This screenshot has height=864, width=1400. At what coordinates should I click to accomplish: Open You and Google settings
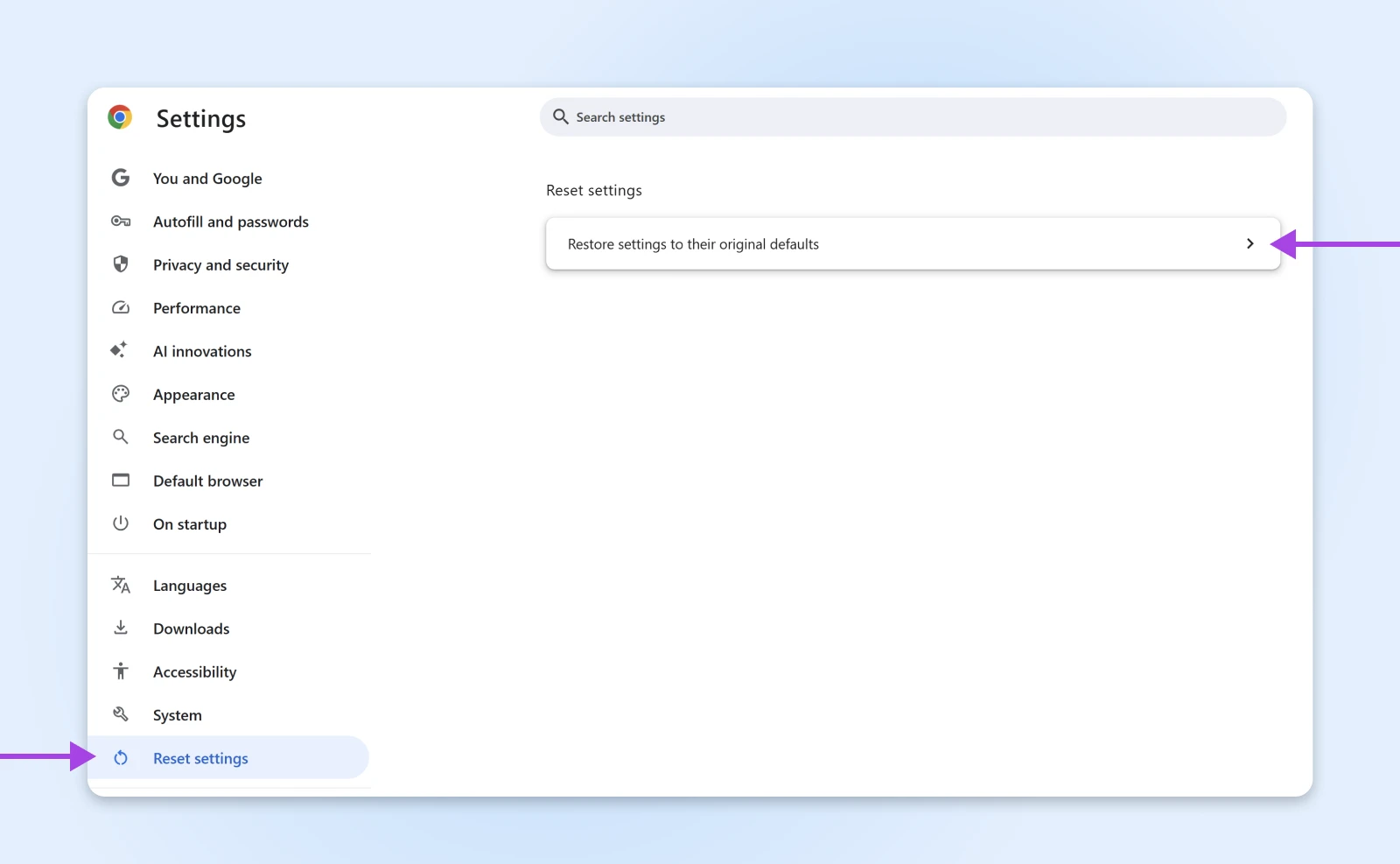point(207,179)
